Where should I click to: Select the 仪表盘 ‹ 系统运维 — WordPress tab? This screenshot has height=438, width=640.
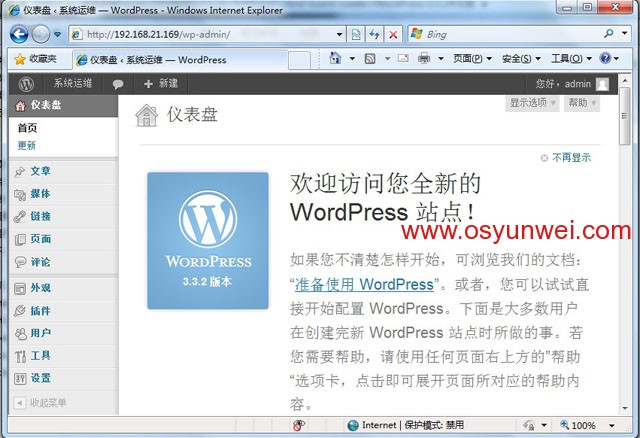coord(180,60)
